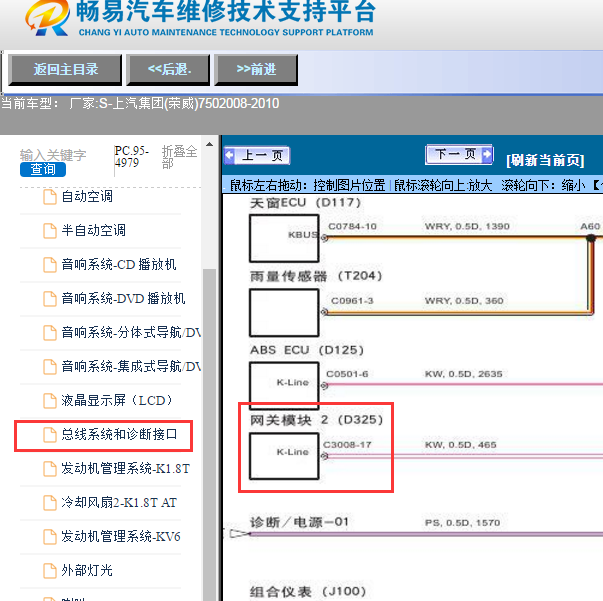This screenshot has width=603, height=601.
Task: Click the right arrow icon on 下一页
Action: 487,154
